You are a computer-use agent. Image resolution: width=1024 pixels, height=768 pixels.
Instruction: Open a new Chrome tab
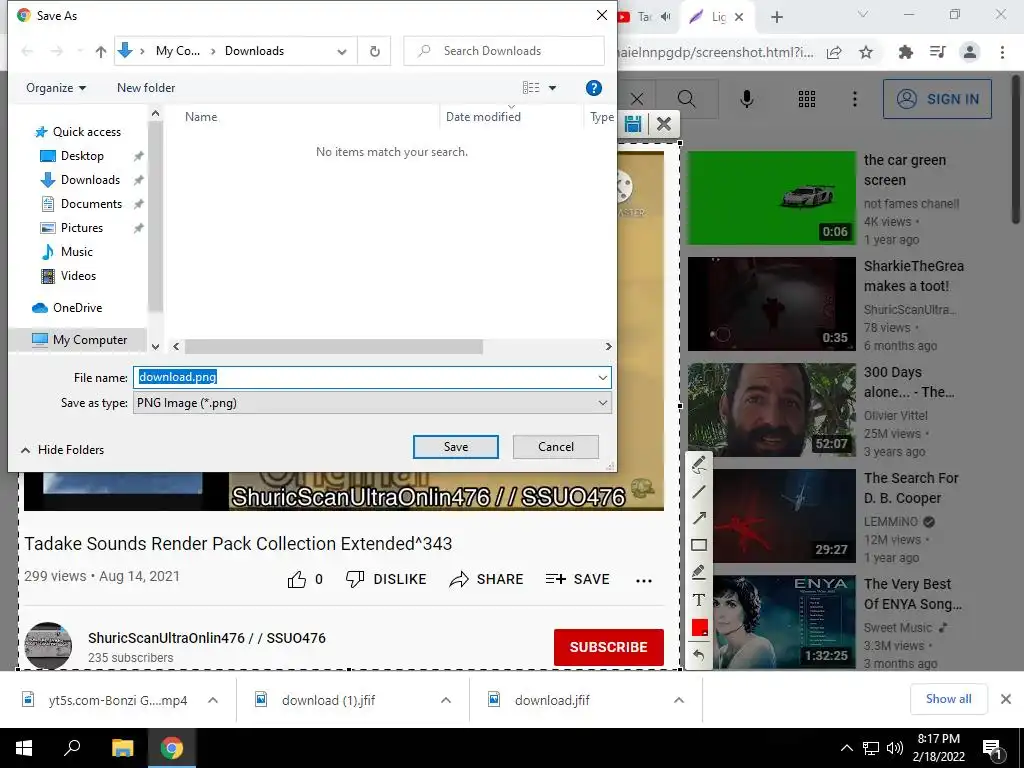(776, 17)
